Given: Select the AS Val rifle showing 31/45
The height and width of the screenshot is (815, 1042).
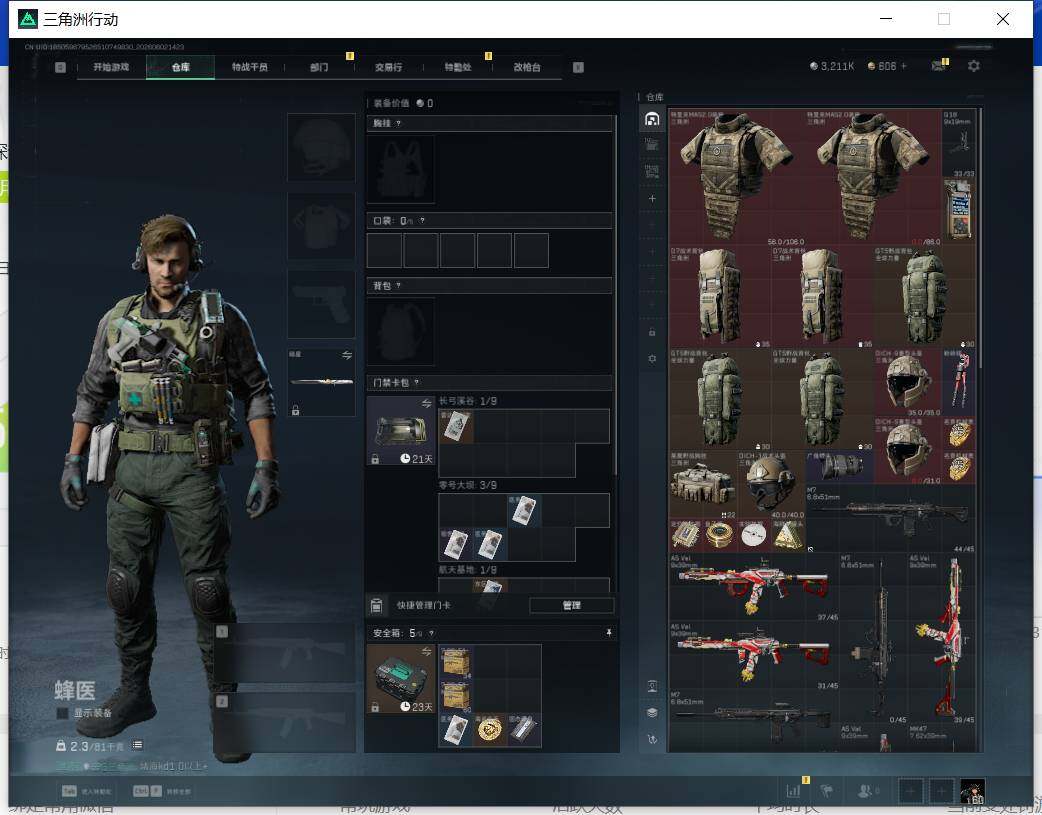Looking at the screenshot, I should pyautogui.click(x=754, y=655).
